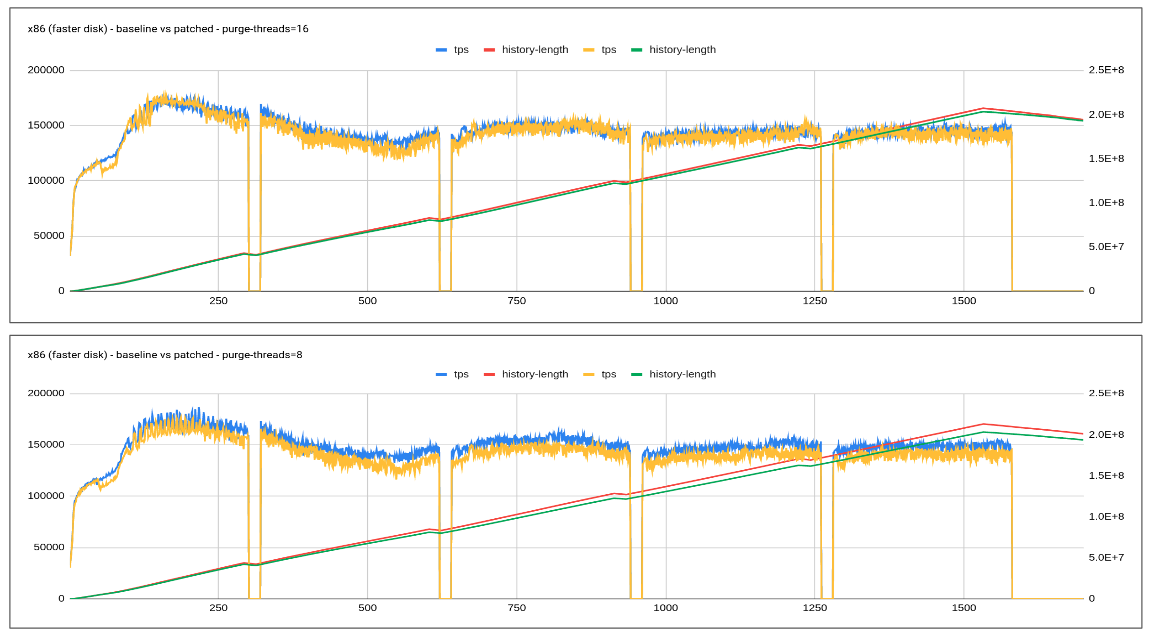This screenshot has height=640, width=1153.
Task: Click the 1.5E+8 right-axis label in bottom chart
Action: point(1106,476)
